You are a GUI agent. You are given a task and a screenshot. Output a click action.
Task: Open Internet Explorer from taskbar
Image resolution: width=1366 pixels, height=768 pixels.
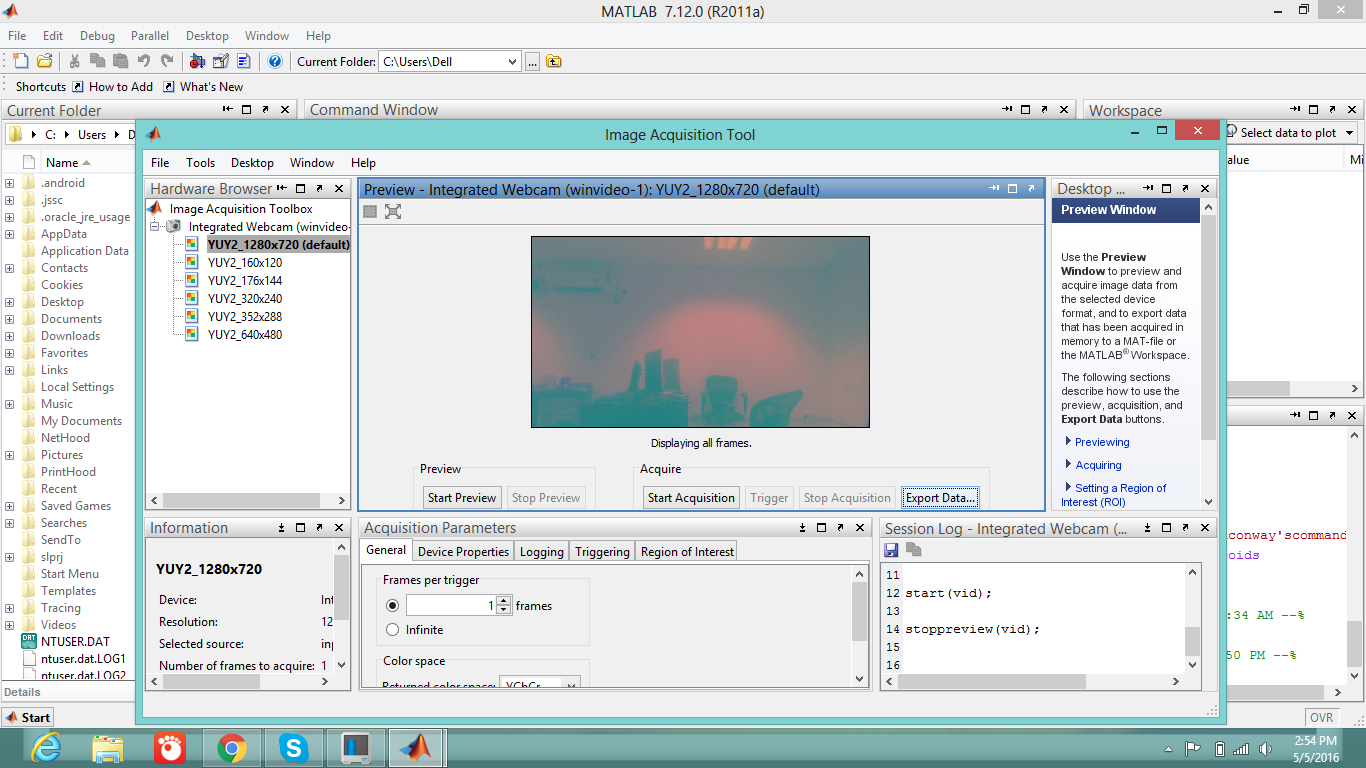[x=46, y=748]
